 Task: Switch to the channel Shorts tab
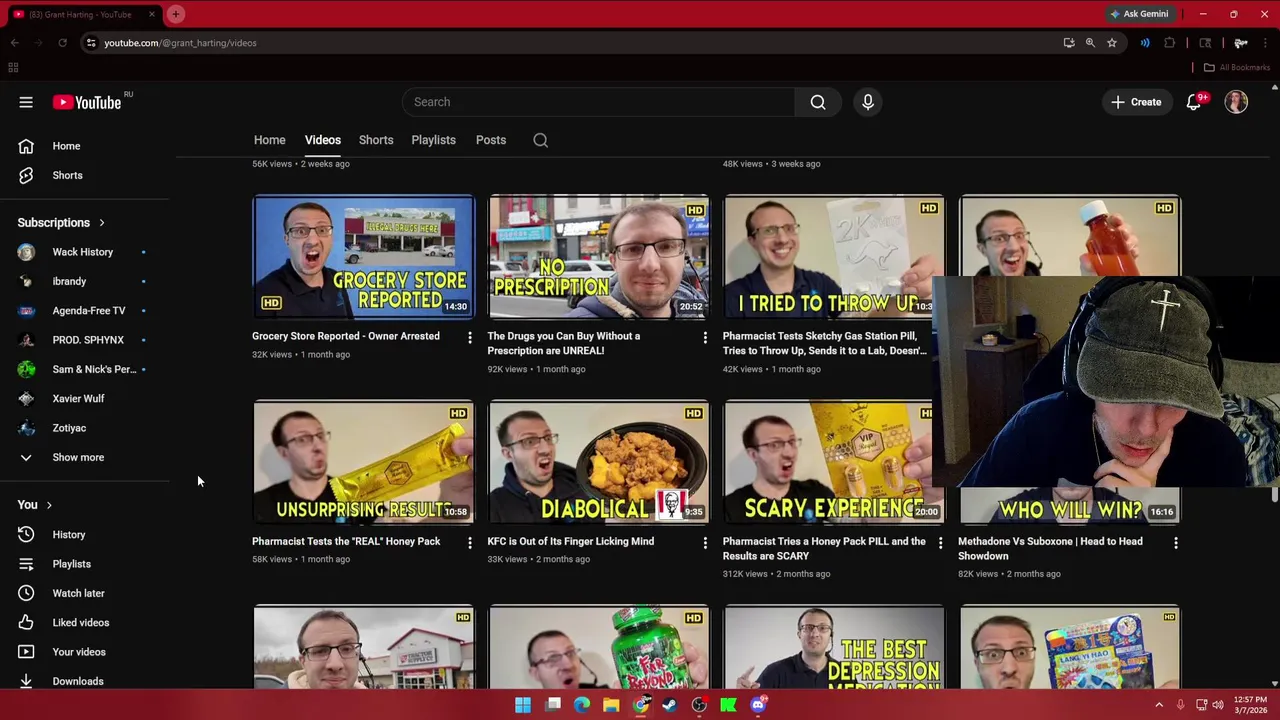pyautogui.click(x=376, y=140)
